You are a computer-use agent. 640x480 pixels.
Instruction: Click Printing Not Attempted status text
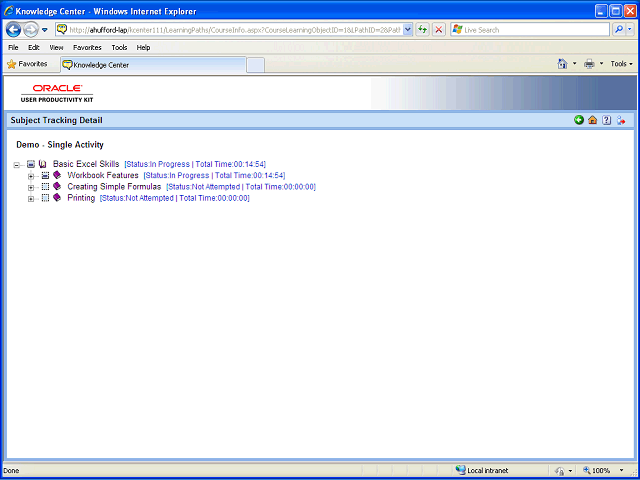175,198
